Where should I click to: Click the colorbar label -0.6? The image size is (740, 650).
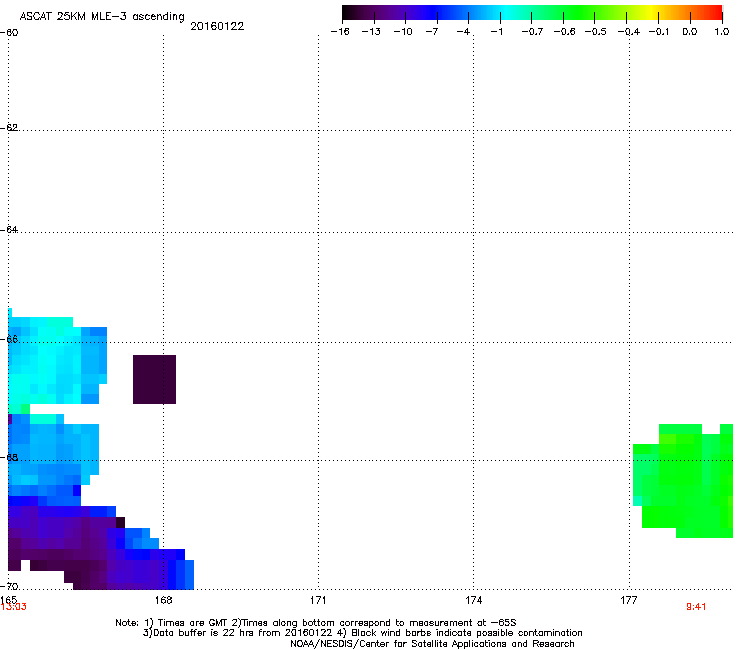564,32
